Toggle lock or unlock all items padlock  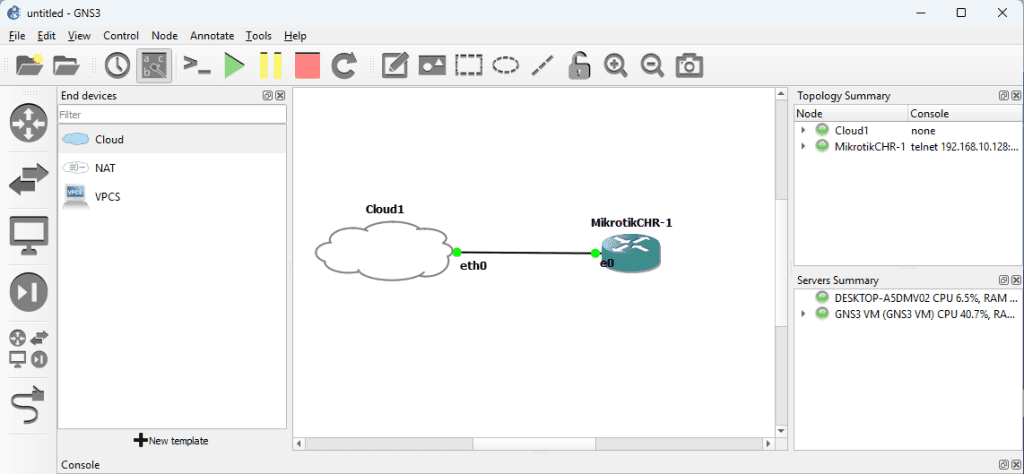click(x=578, y=66)
